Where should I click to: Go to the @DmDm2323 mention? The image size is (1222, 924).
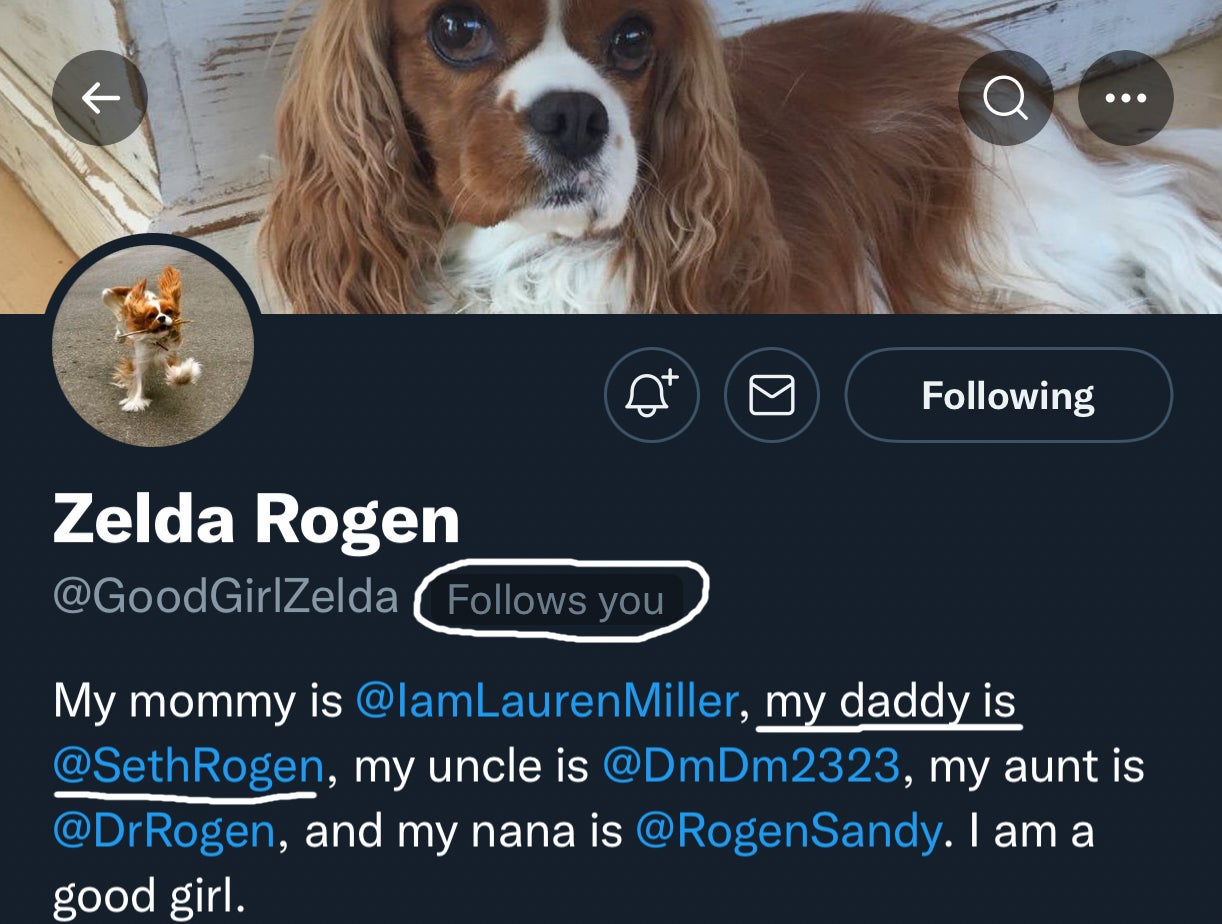click(750, 766)
